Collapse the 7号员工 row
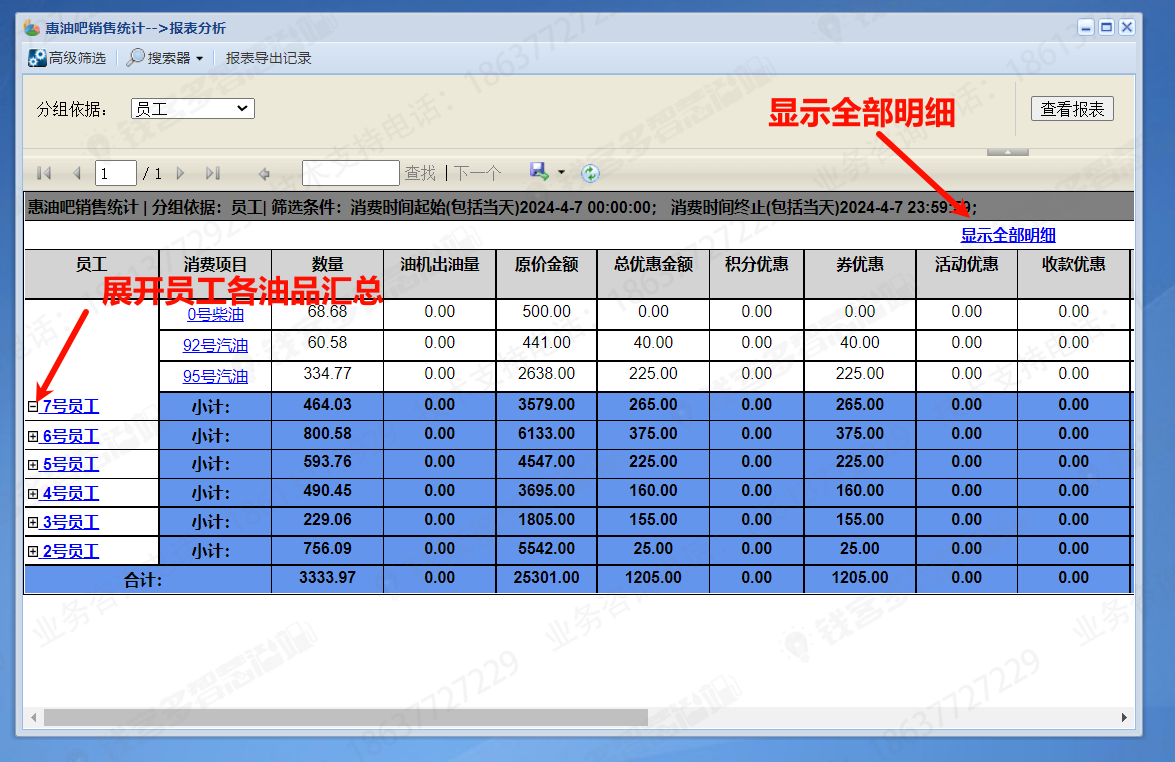Viewport: 1175px width, 762px height. pos(33,406)
